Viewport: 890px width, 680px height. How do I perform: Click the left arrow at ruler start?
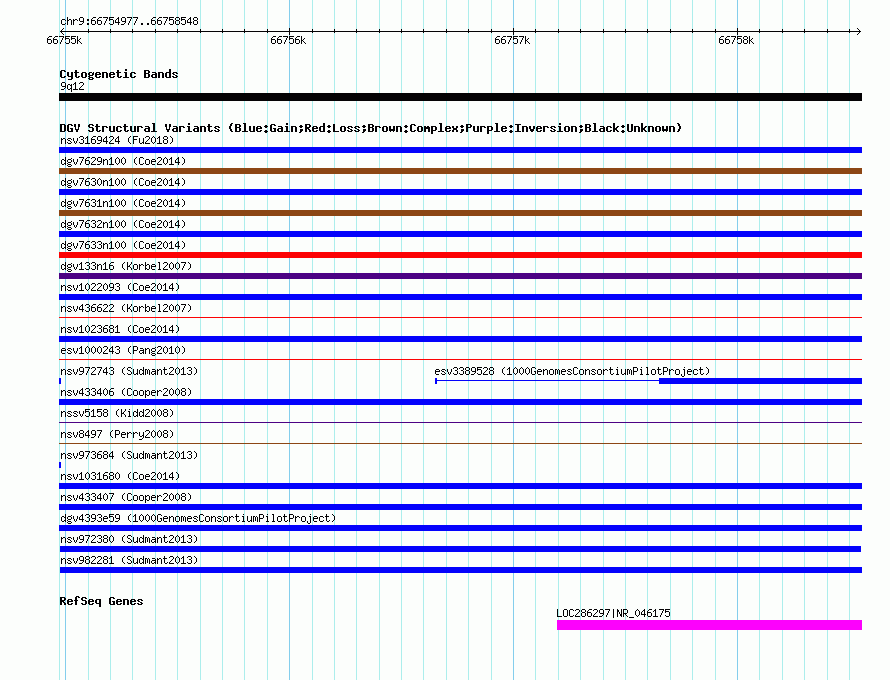(62, 31)
